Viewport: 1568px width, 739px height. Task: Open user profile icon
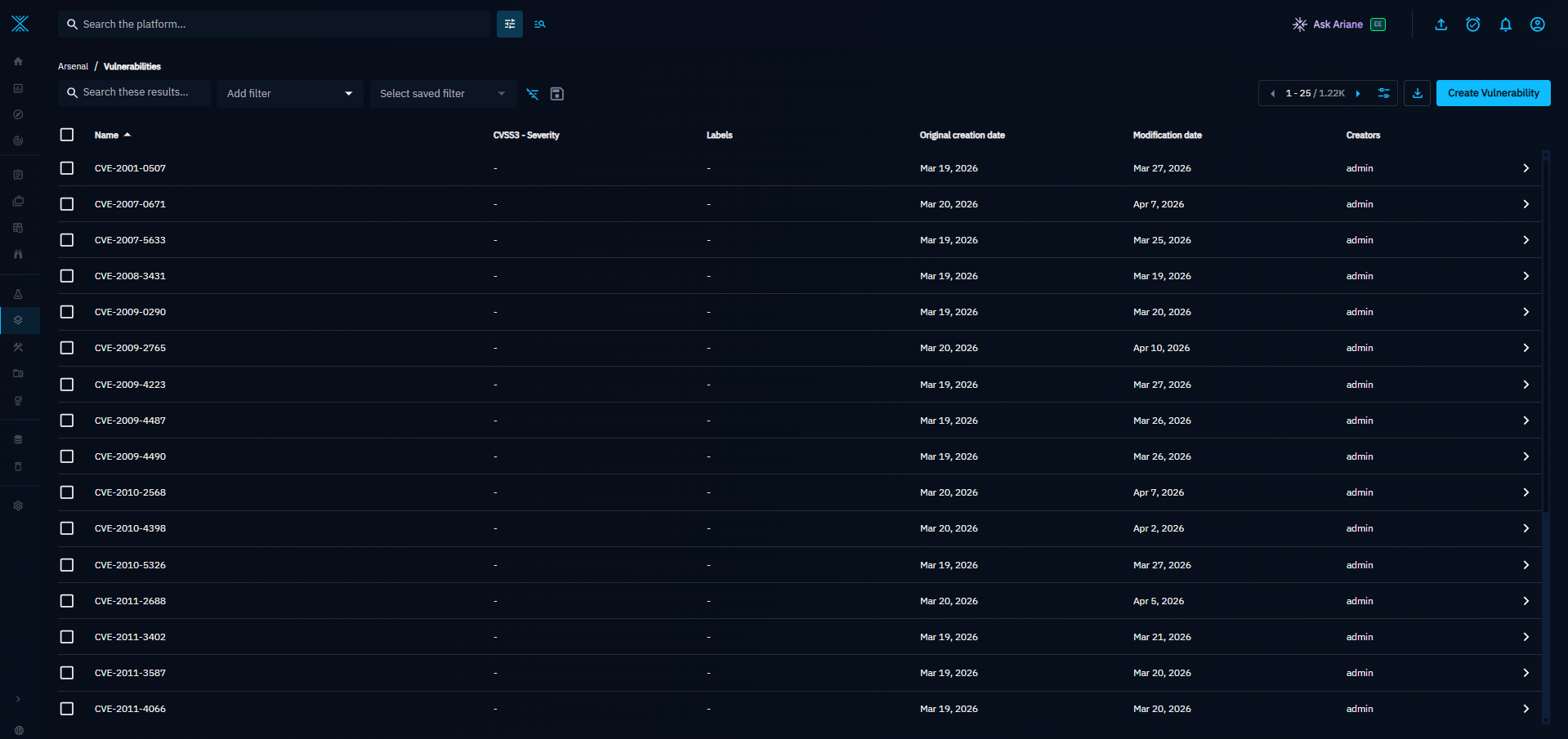click(1537, 24)
